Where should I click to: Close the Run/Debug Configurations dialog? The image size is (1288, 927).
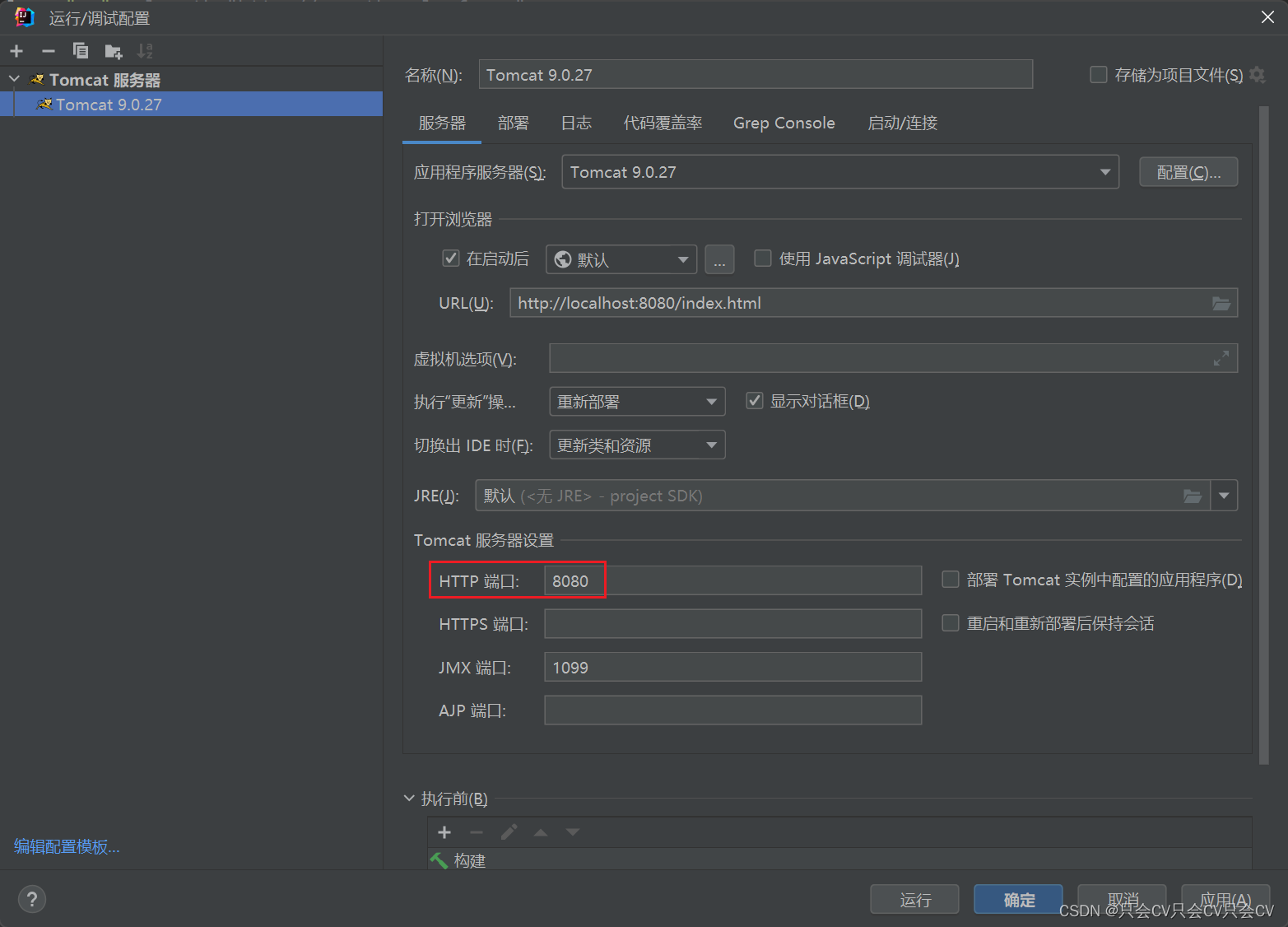(x=1267, y=17)
